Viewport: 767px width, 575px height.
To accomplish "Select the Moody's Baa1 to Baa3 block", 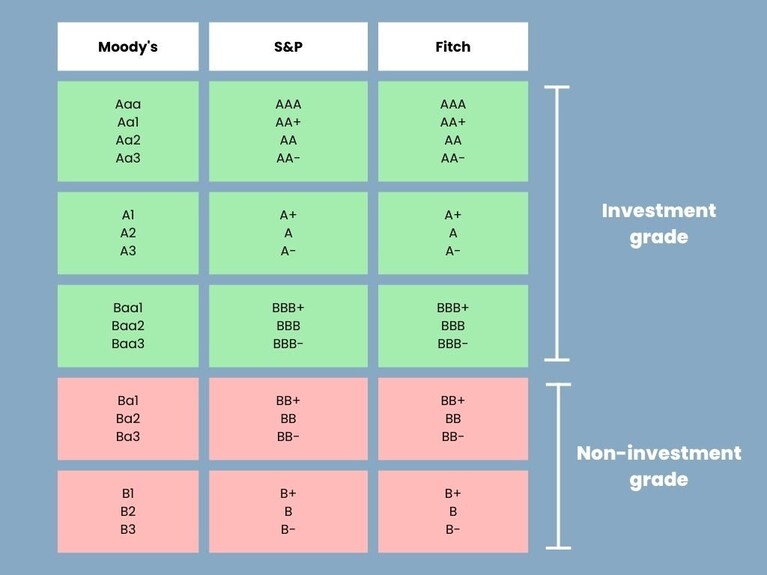I will click(x=128, y=326).
